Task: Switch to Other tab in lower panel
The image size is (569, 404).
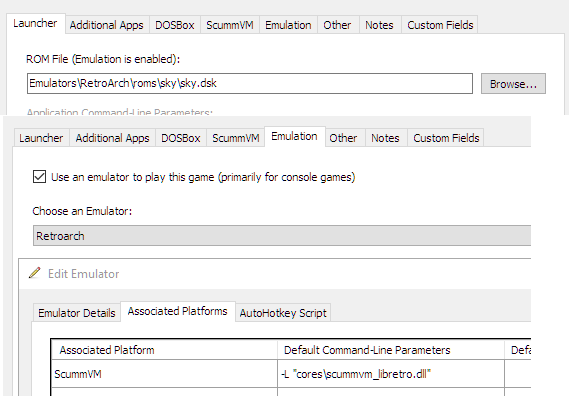Action: click(x=343, y=138)
